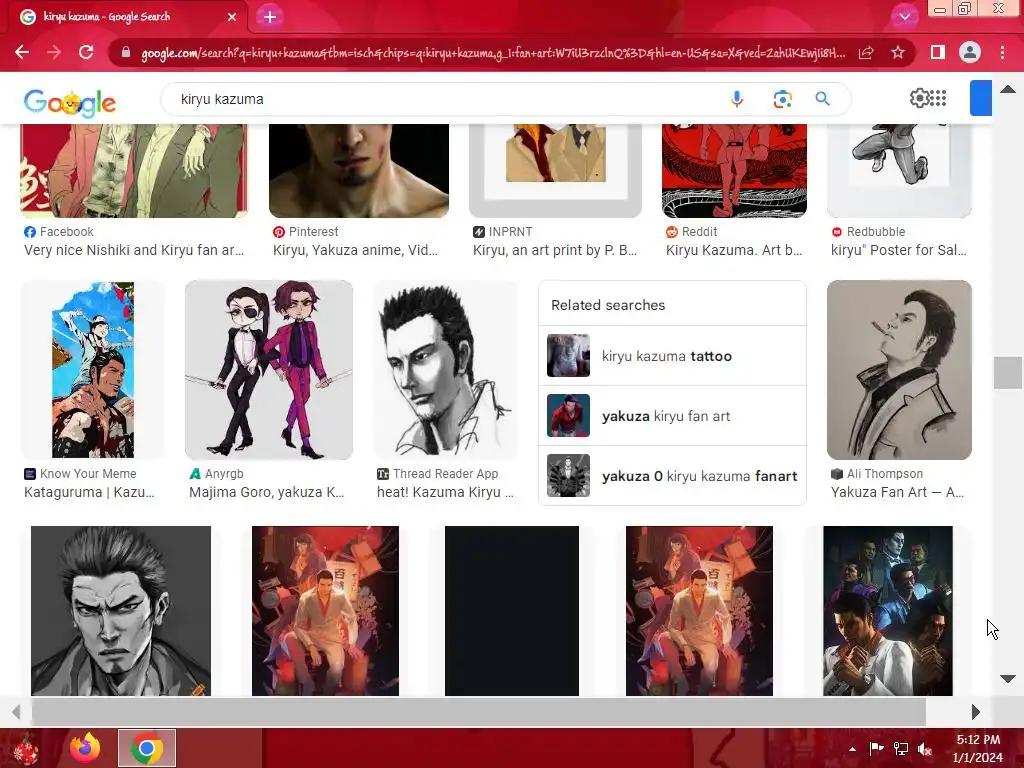The width and height of the screenshot is (1024, 768).
Task: Open grayscale Kiryu portrait thumbnail
Action: pos(121,611)
